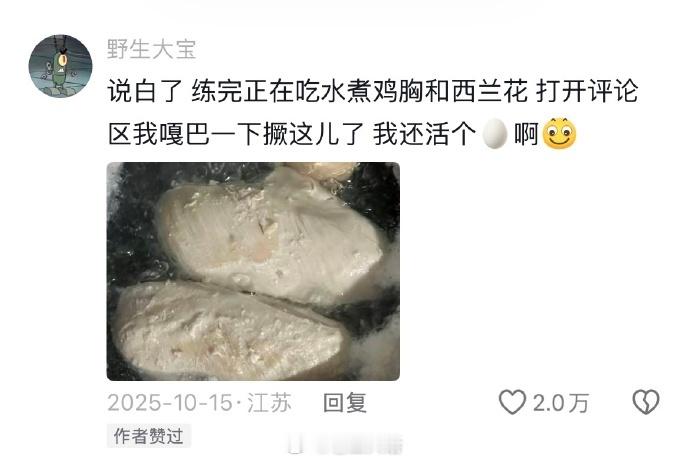Screen dimensions: 690x462
Task: Open the Plankton profile avatar
Action: coord(60,66)
